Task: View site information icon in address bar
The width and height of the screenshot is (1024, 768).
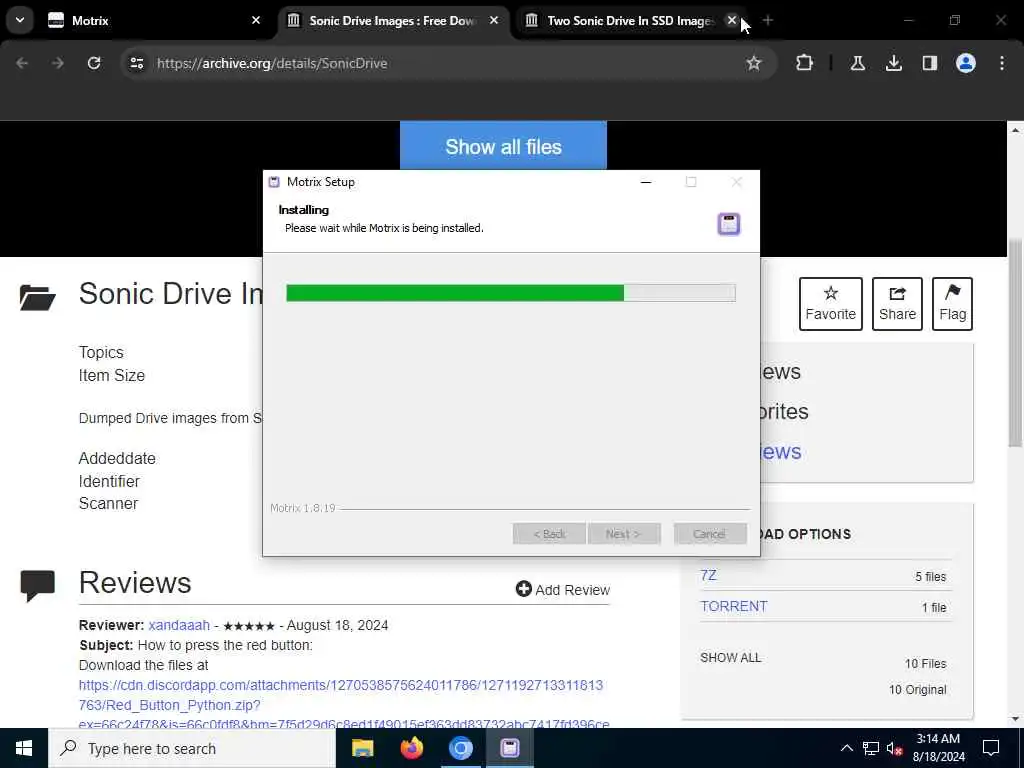Action: click(136, 63)
